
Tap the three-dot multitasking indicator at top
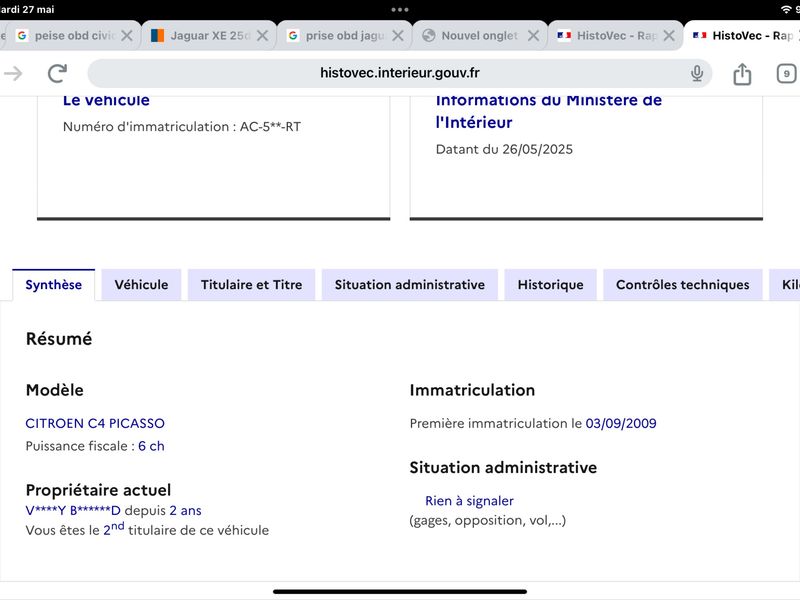coord(399,10)
